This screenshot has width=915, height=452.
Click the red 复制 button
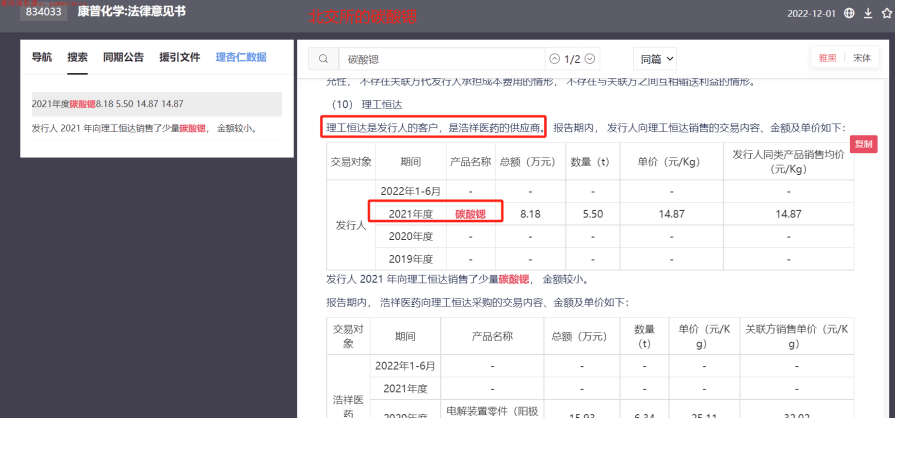point(863,144)
